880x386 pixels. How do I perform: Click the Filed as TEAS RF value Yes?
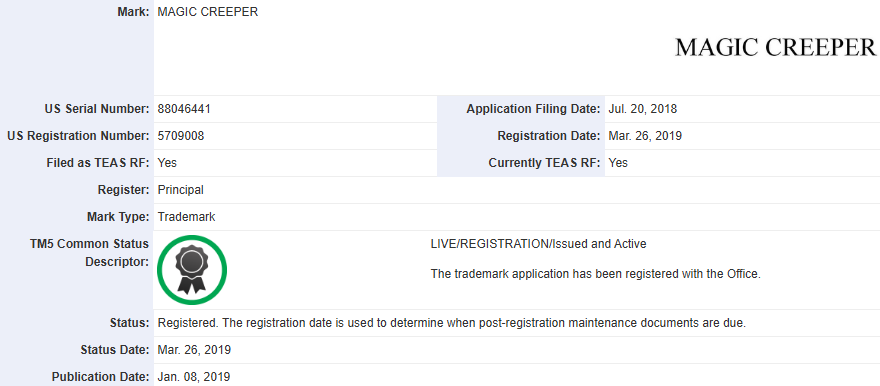click(x=167, y=163)
